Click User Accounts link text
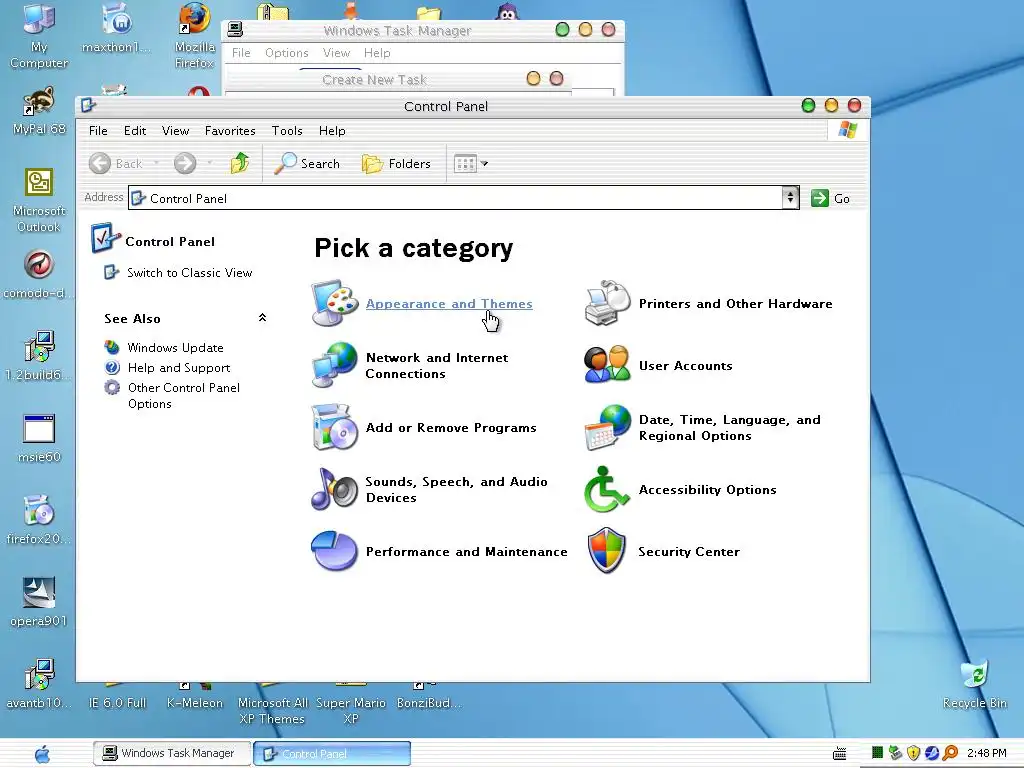 [686, 366]
